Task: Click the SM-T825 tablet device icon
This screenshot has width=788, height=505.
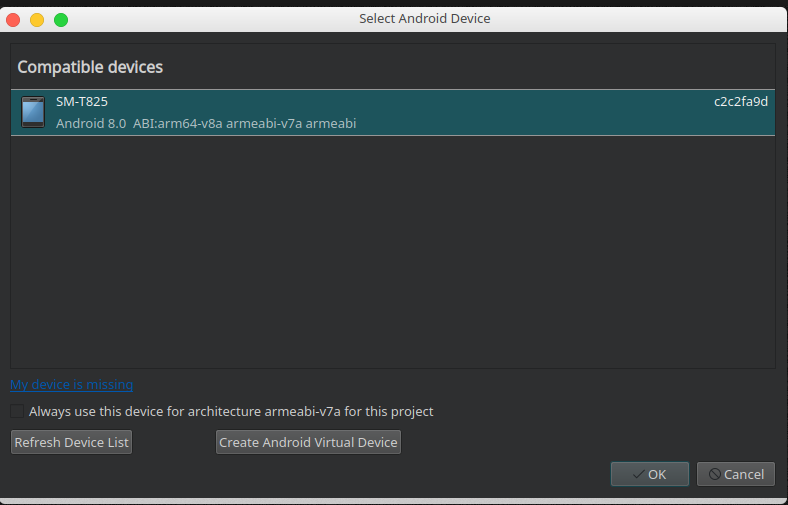Action: click(33, 112)
